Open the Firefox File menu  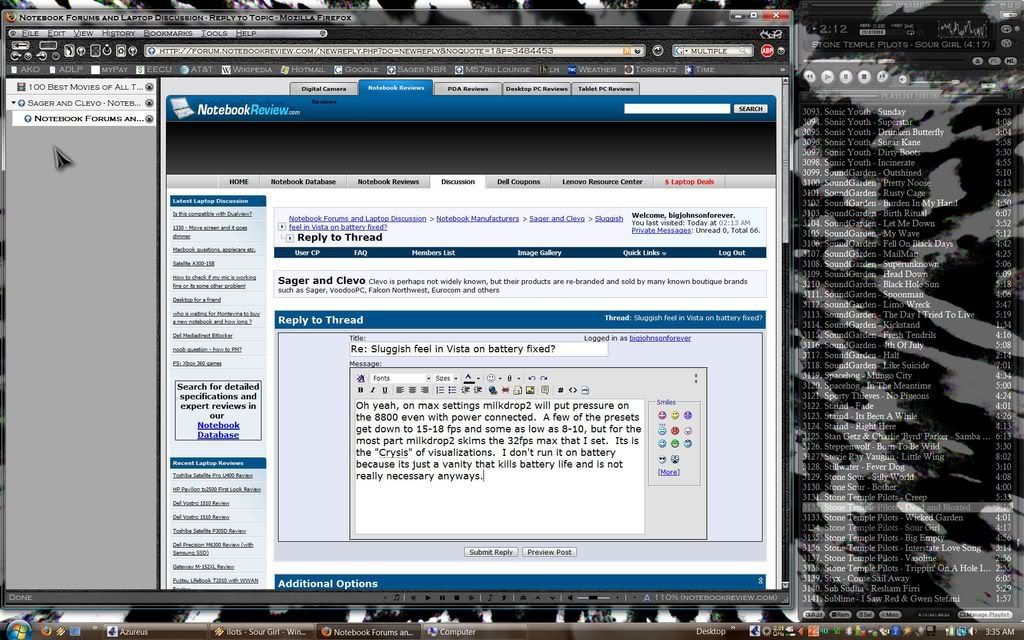coord(30,33)
